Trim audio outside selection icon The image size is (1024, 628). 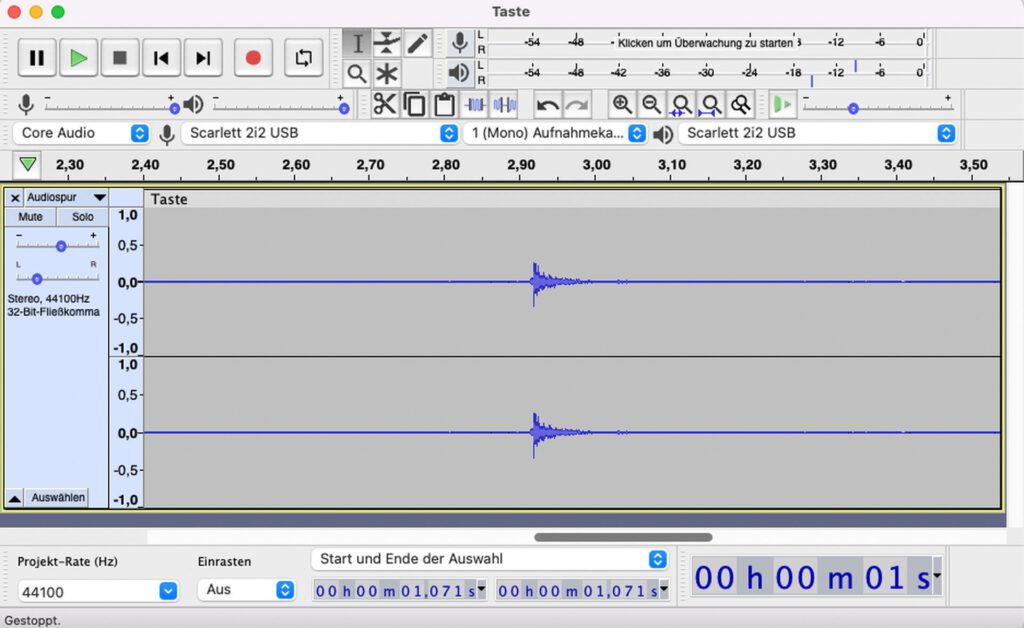point(475,104)
